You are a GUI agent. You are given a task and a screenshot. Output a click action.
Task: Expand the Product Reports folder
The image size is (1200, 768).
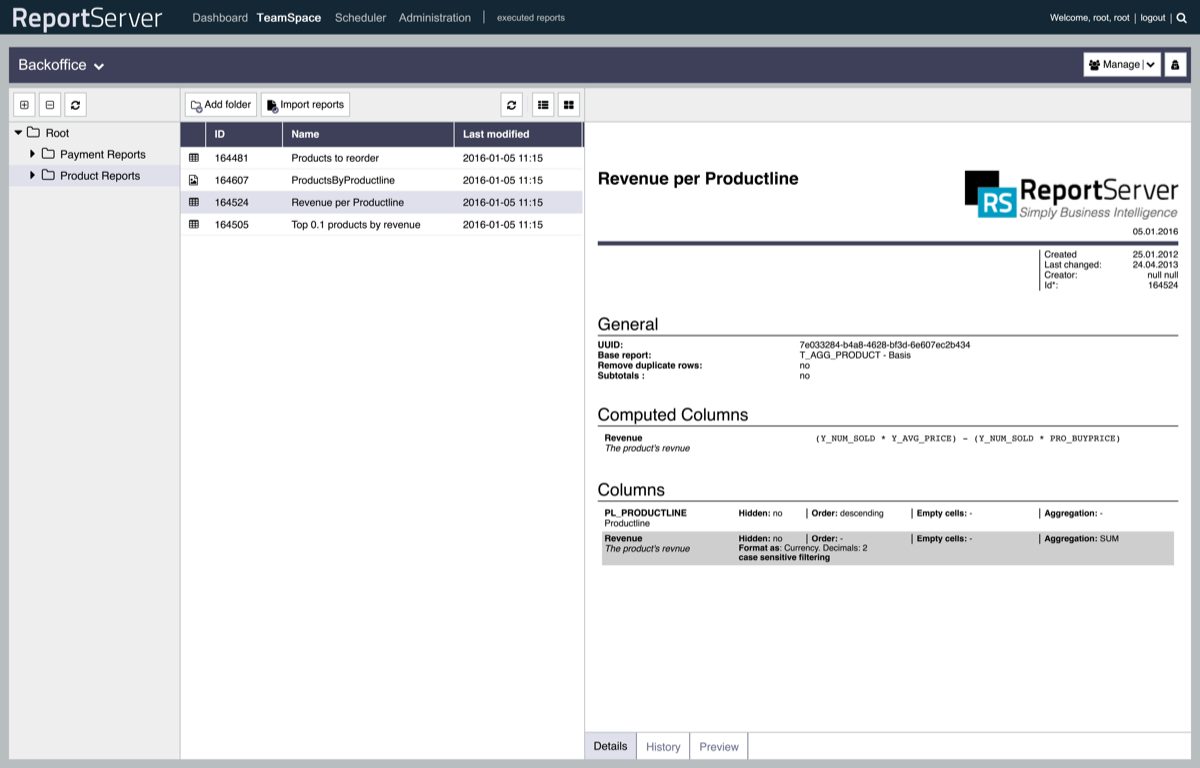point(33,175)
